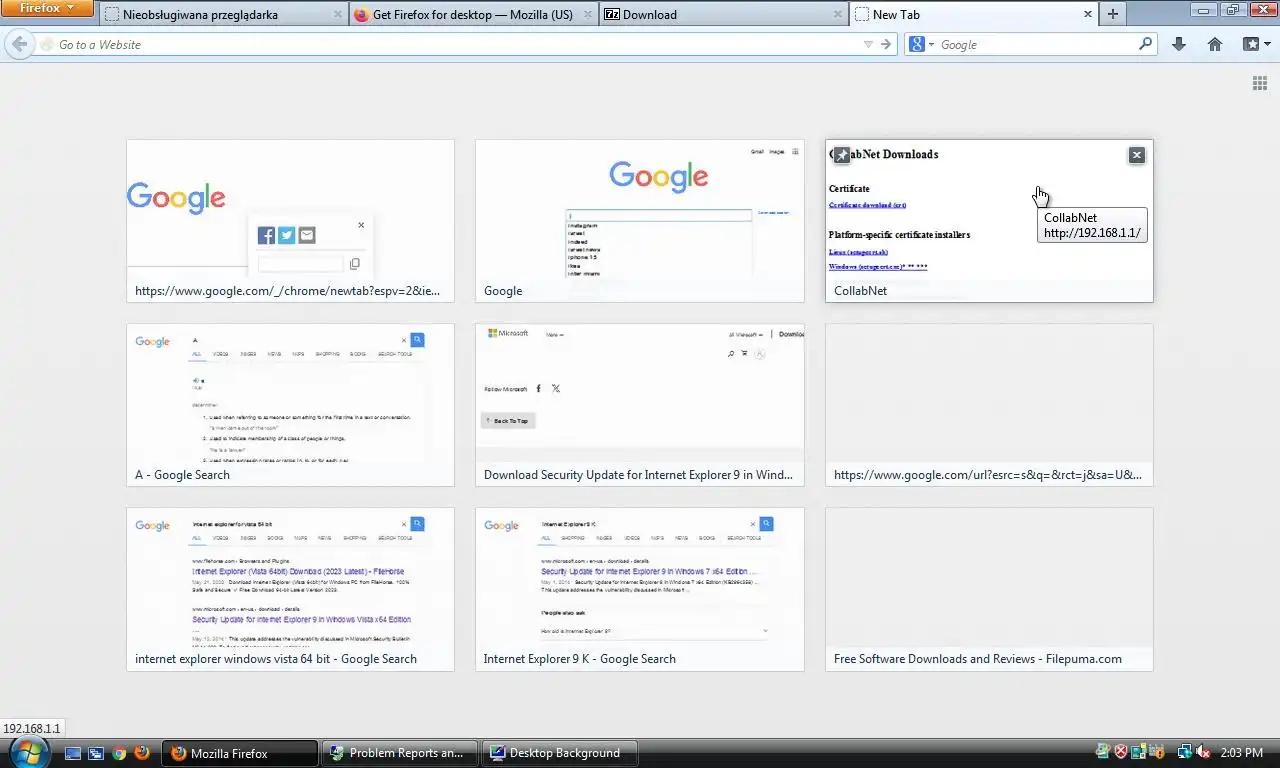
Task: Select Mozilla Firefox taskbar button
Action: [242, 753]
